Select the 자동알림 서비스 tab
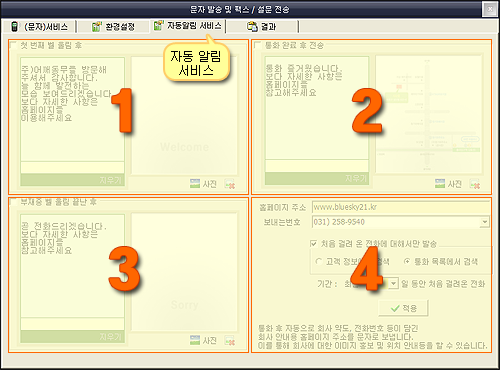The width and height of the screenshot is (500, 370). coord(188,26)
